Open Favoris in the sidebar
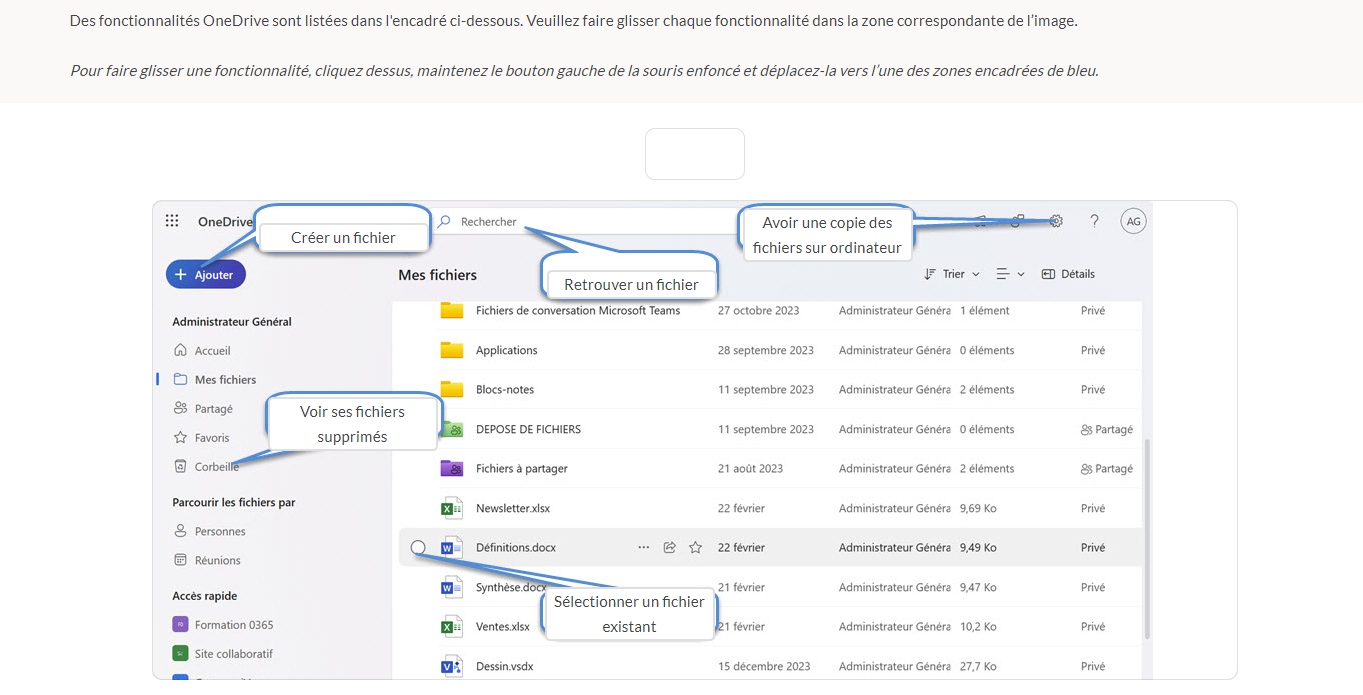 (x=201, y=438)
